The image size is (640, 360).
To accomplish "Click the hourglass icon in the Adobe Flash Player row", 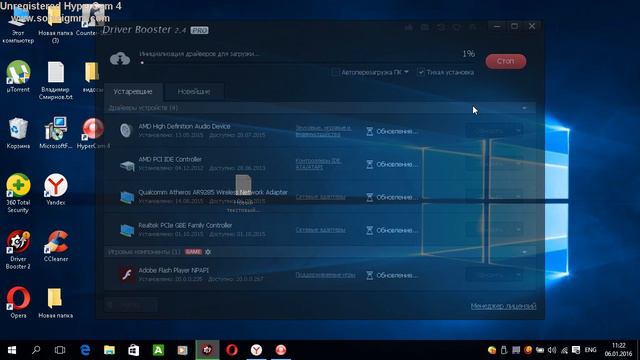I will click(x=370, y=276).
